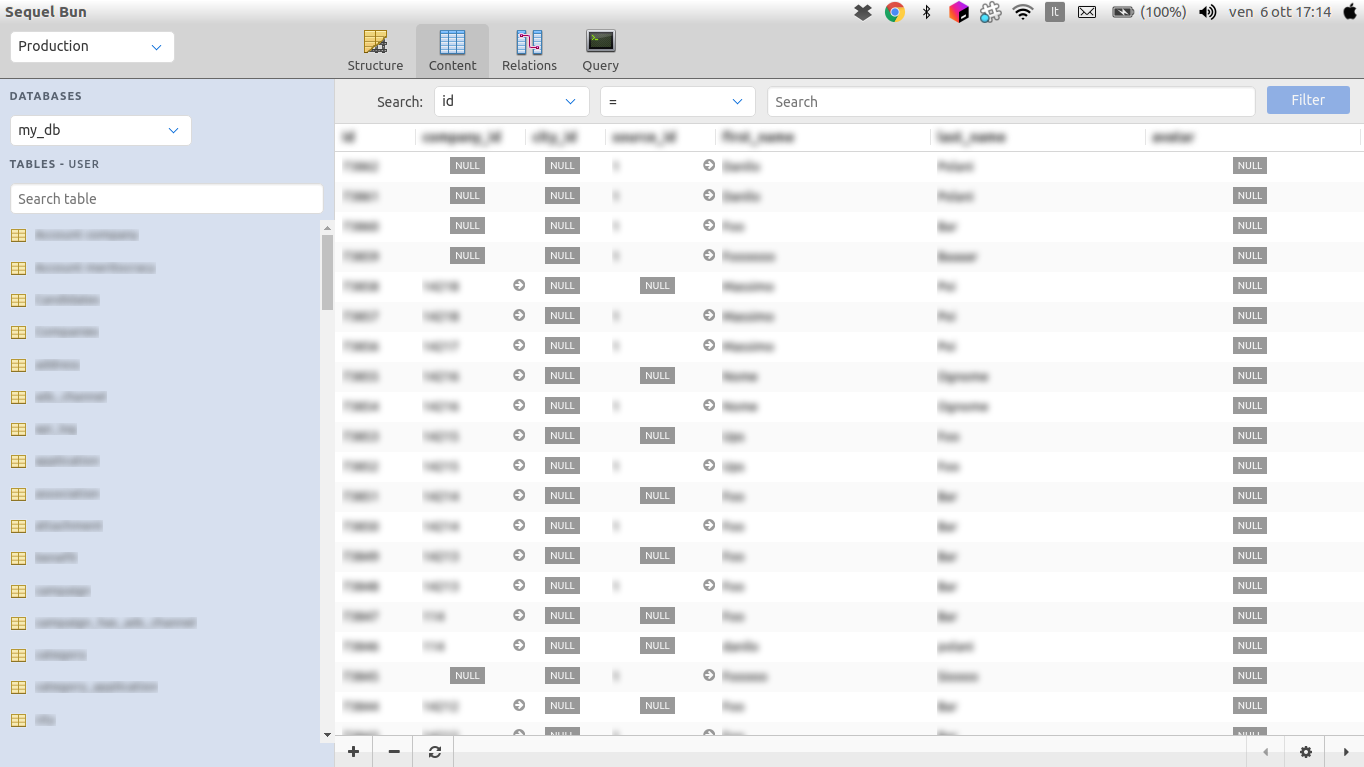Open the id search field dropdown
The width and height of the screenshot is (1364, 767).
coord(511,102)
